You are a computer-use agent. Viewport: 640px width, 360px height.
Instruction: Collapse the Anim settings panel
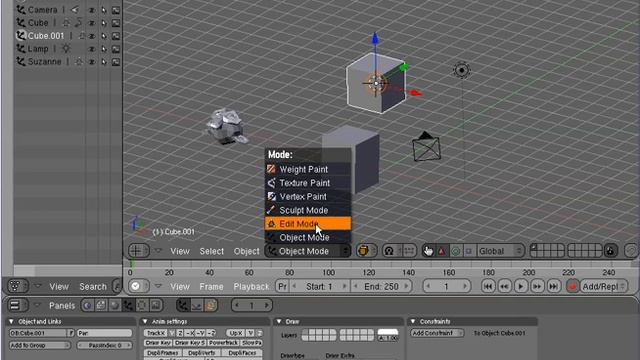click(x=145, y=321)
